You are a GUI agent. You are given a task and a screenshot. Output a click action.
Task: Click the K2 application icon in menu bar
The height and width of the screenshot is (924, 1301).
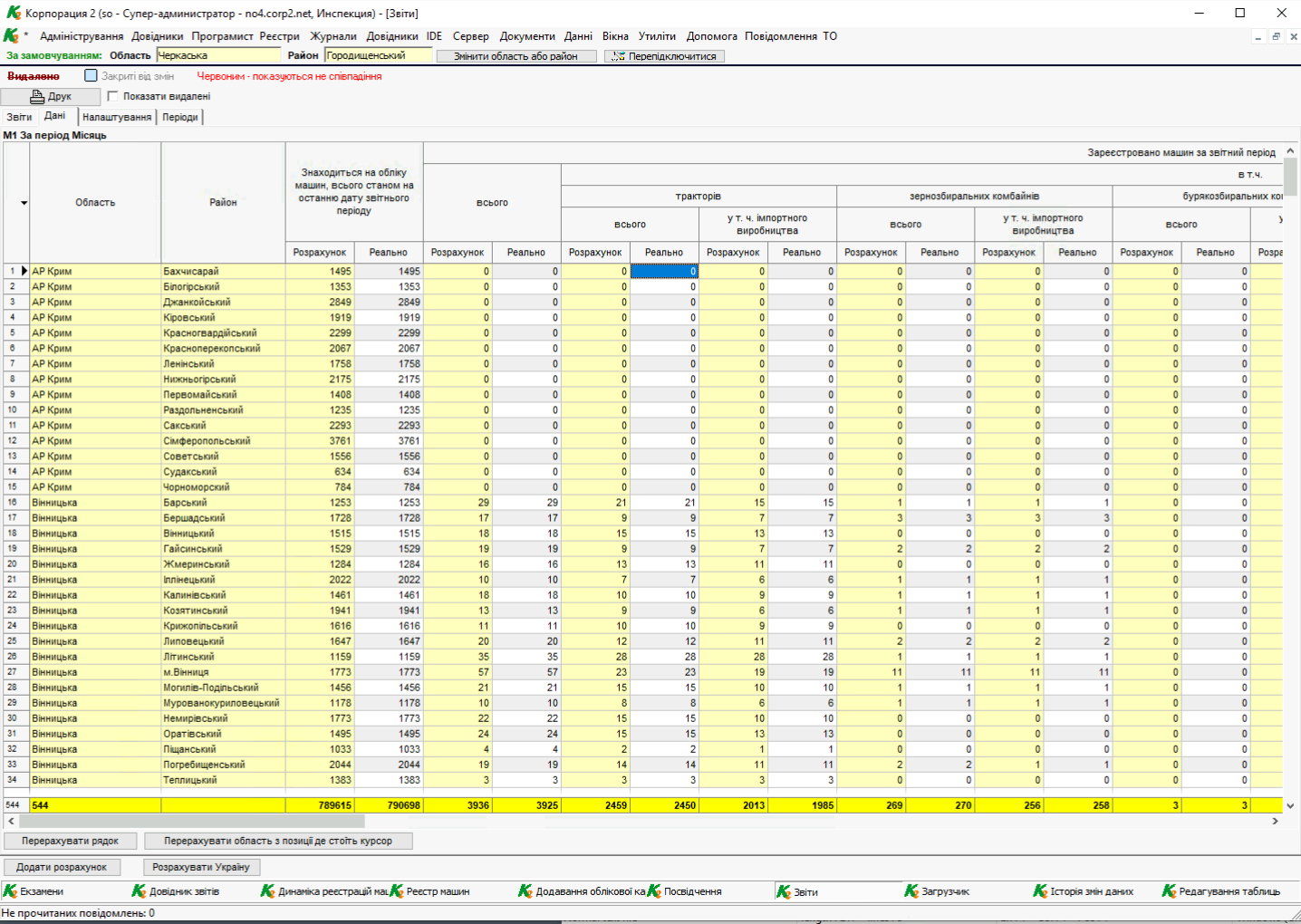11,36
